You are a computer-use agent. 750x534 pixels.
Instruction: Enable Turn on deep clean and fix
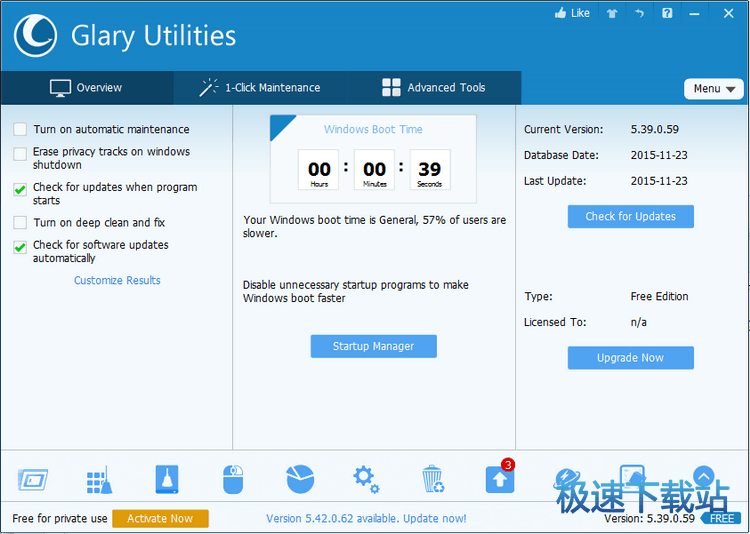(20, 222)
